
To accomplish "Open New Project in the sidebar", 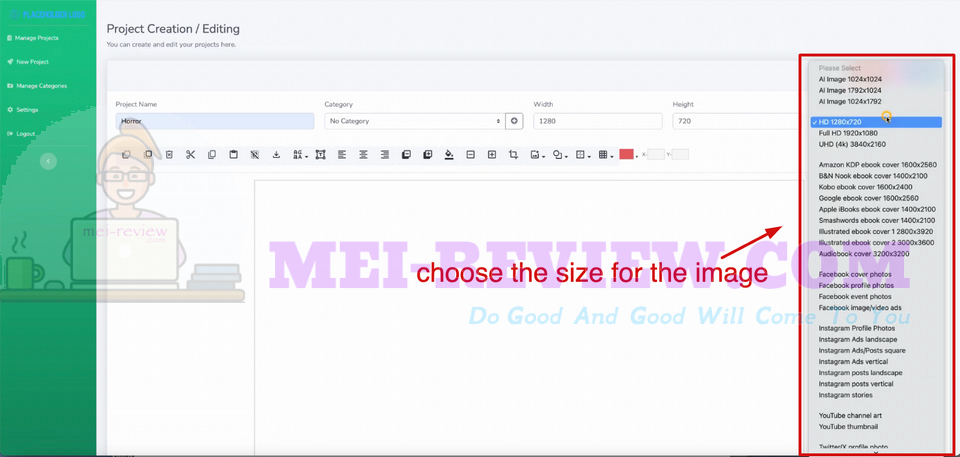I will (32, 62).
